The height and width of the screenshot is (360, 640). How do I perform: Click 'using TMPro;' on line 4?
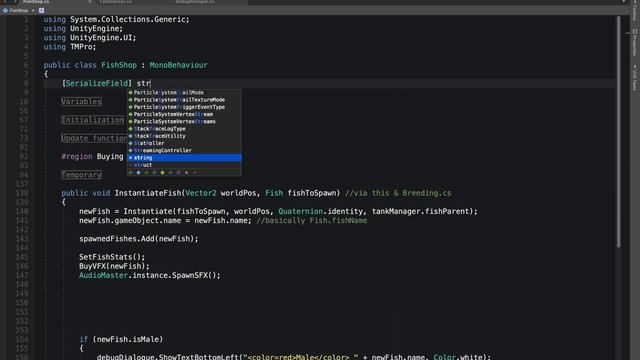tap(70, 47)
